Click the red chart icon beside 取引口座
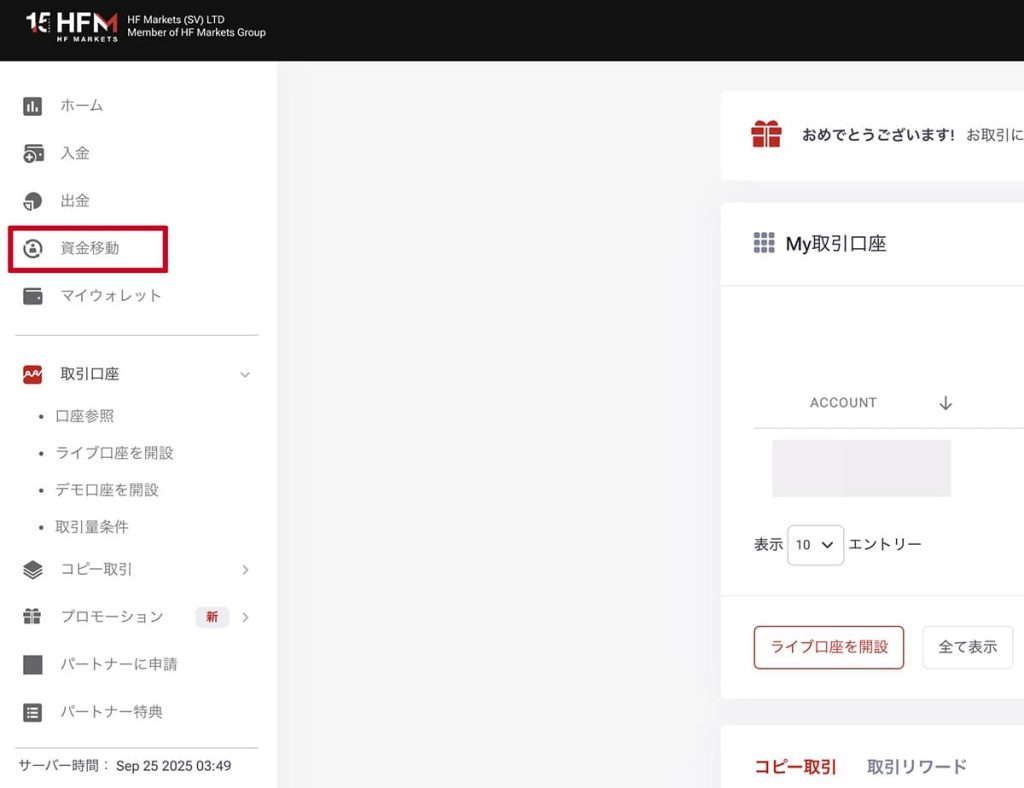 [30, 373]
